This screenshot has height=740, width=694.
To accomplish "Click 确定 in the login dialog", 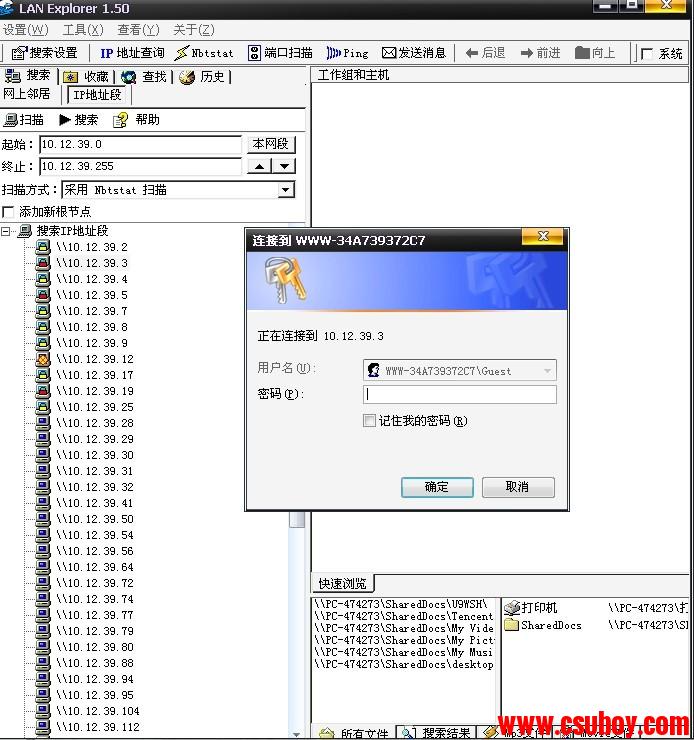I will tap(437, 487).
